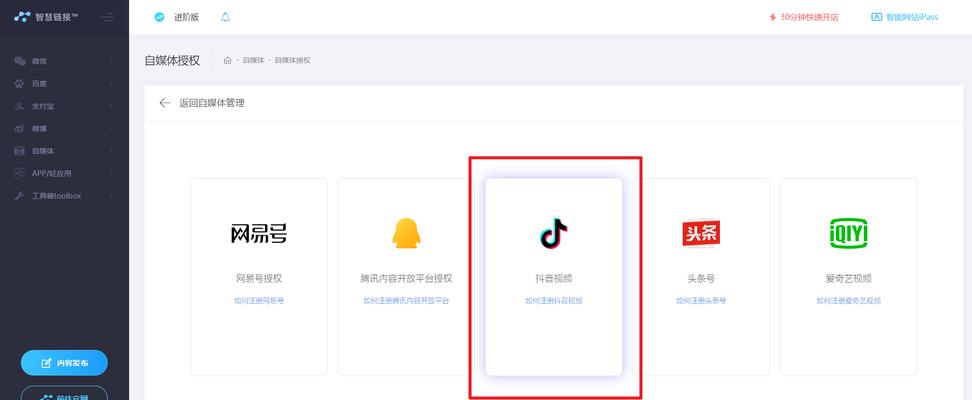
Task: Open the APP/轻应用 sidebar menu item
Action: click(x=64, y=173)
